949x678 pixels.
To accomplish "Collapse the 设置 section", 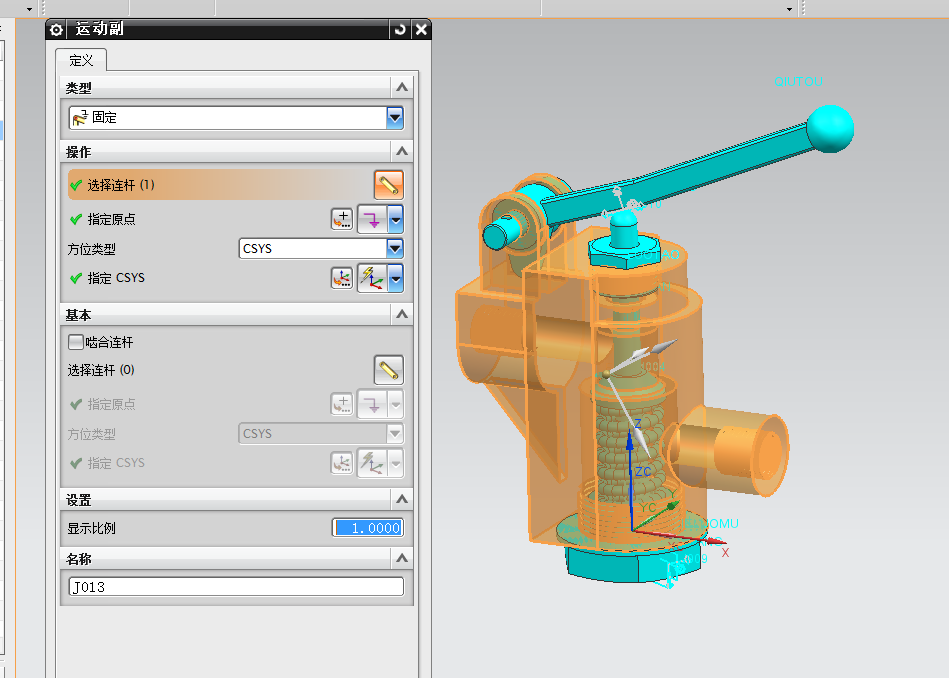I will click(402, 499).
